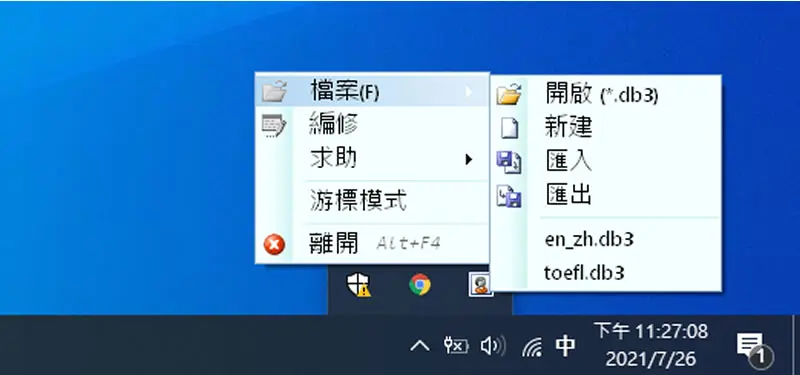Click the Chrome icon in system tray
The width and height of the screenshot is (800, 375).
coord(419,284)
